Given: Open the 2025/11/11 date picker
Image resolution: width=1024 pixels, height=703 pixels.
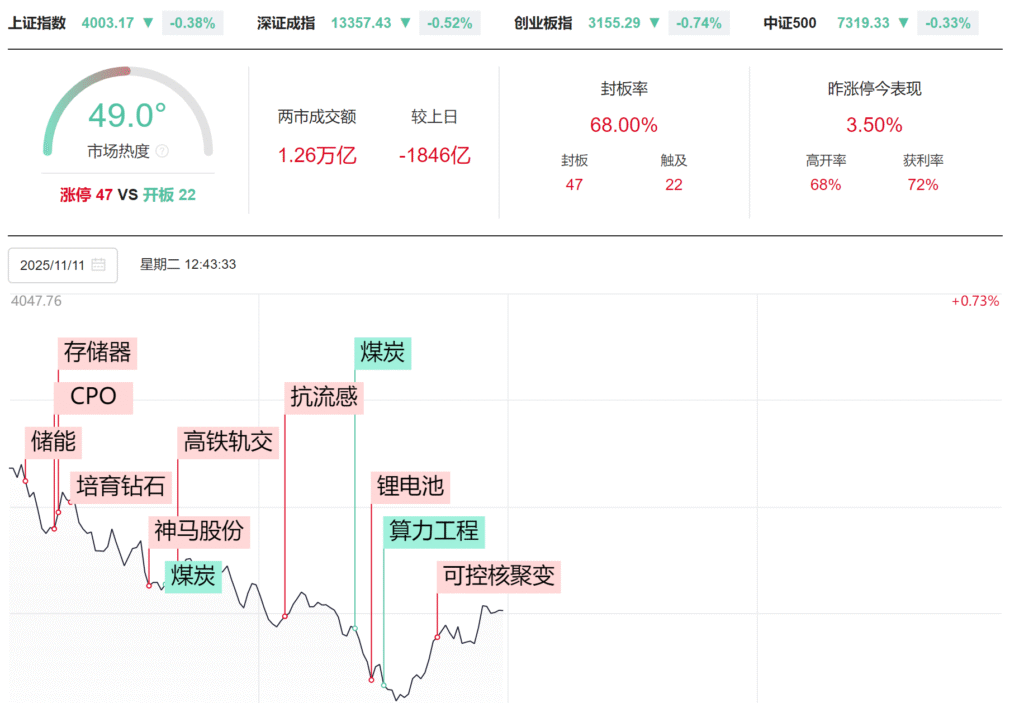Looking at the screenshot, I should (62, 265).
